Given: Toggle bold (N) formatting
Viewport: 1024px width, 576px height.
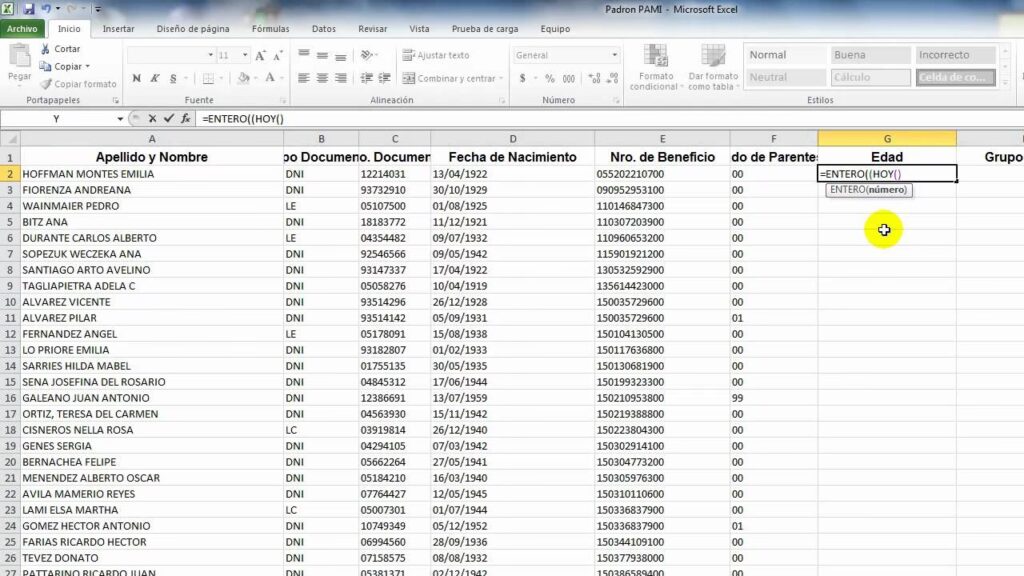Looking at the screenshot, I should 136,78.
